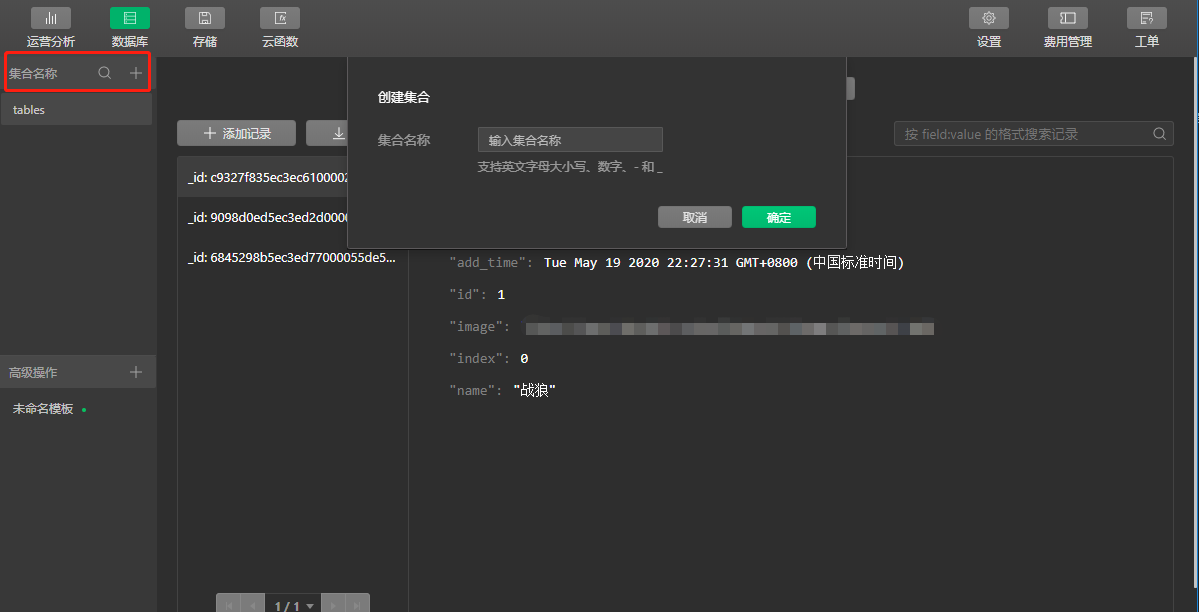Focus the 输入集合名称 input field
The height and width of the screenshot is (612, 1199).
click(570, 140)
